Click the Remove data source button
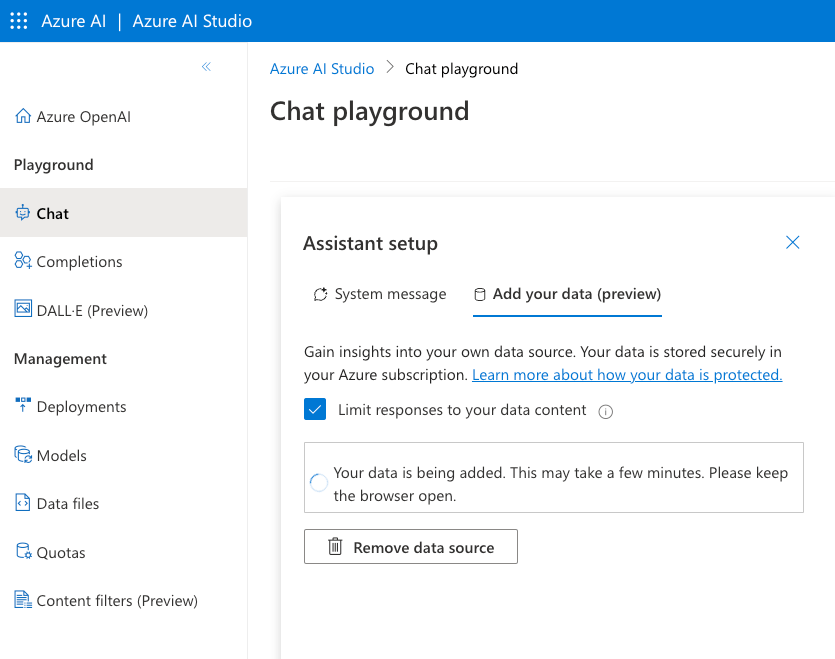This screenshot has height=659, width=835. pyautogui.click(x=411, y=547)
